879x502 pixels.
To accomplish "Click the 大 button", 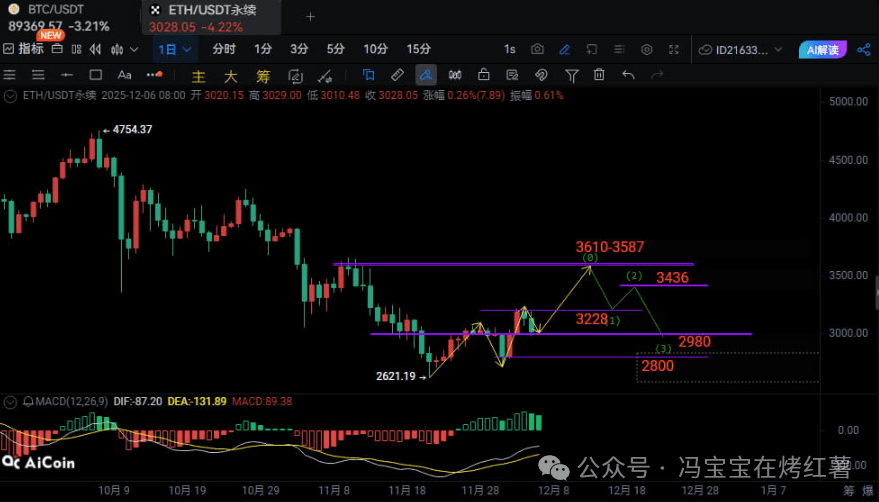I will coord(230,76).
